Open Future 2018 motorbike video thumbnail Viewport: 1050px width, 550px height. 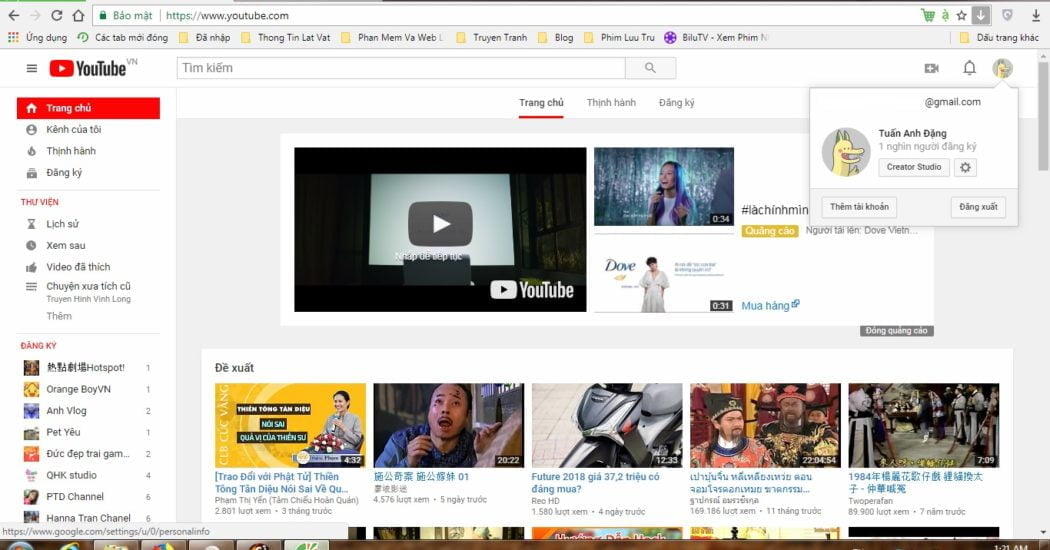pos(607,425)
